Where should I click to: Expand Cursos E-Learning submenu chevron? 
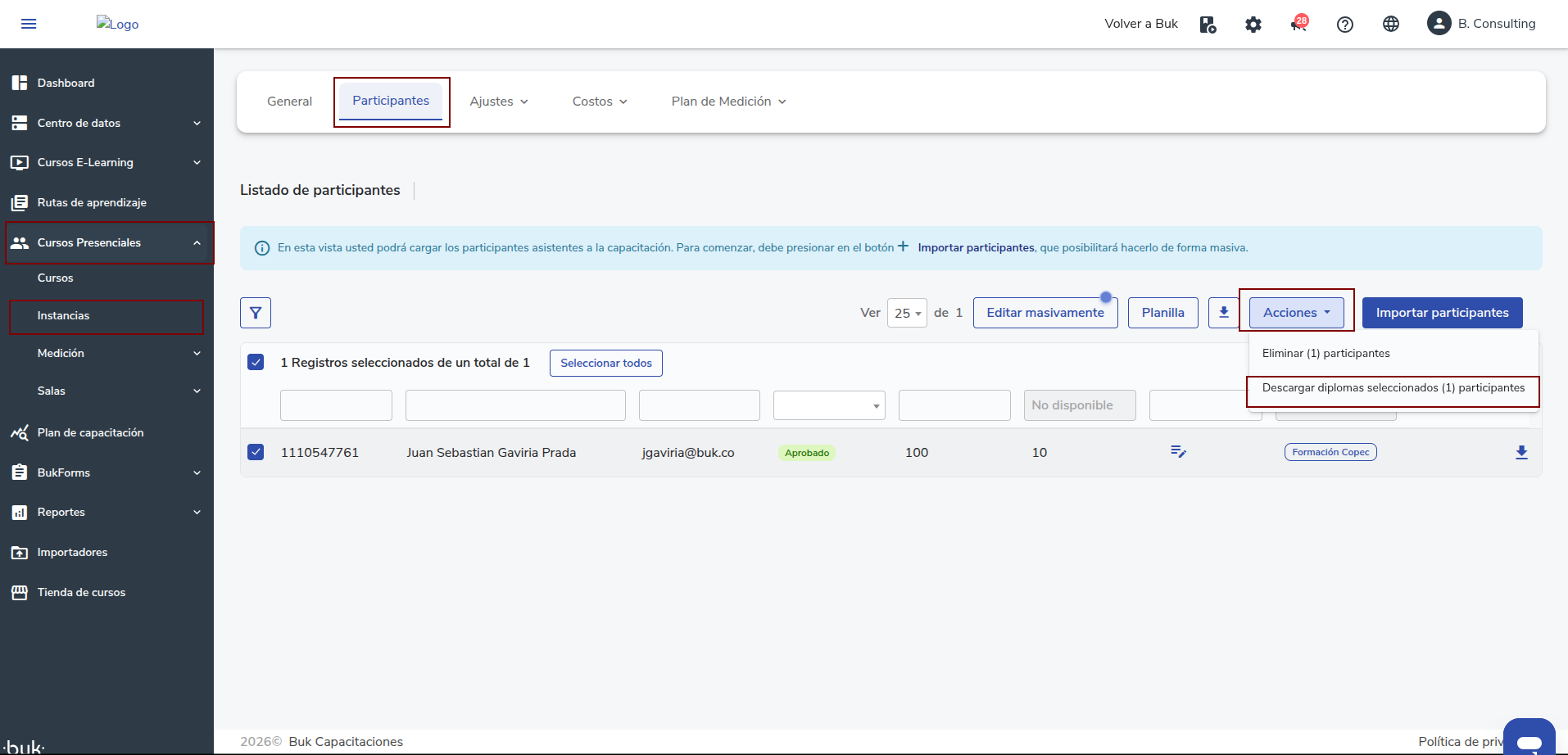[197, 163]
